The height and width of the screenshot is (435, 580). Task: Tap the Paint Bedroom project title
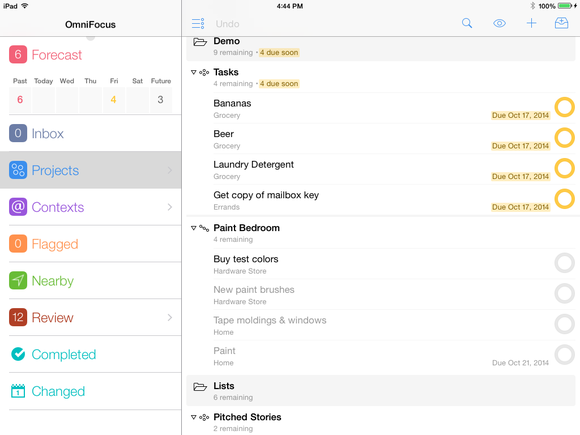coord(246,228)
